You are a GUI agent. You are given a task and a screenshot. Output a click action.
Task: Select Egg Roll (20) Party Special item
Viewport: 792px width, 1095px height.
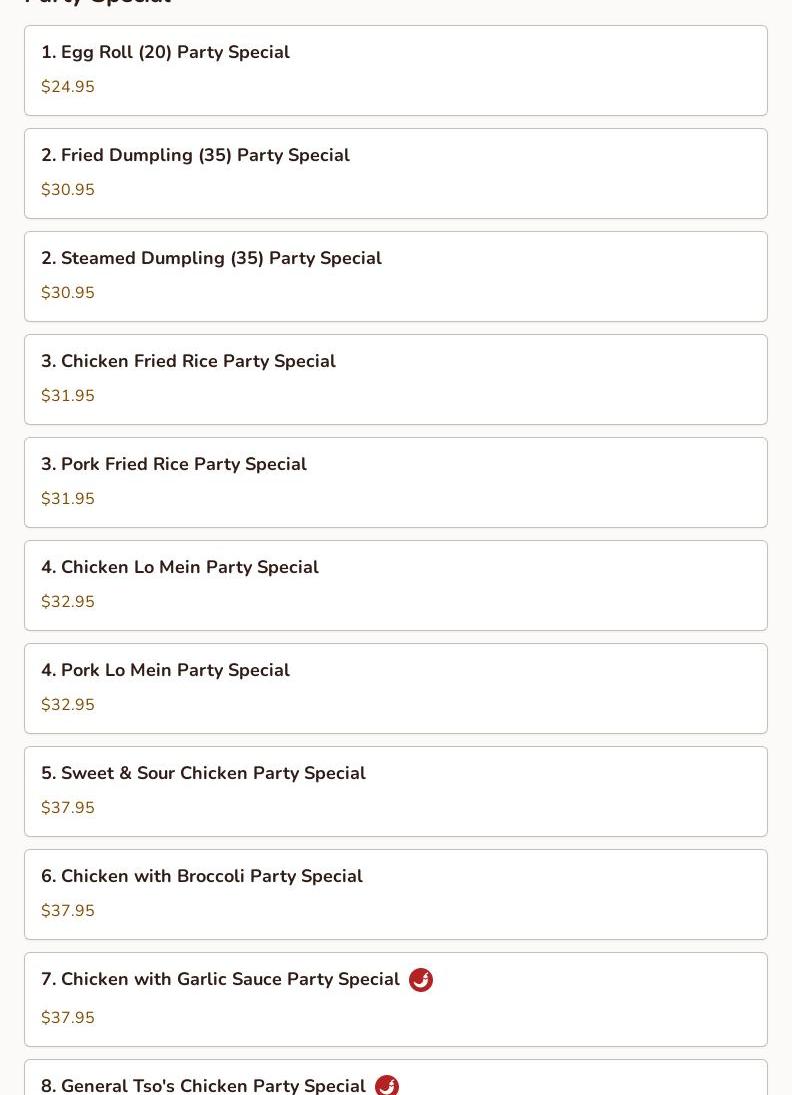396,71
